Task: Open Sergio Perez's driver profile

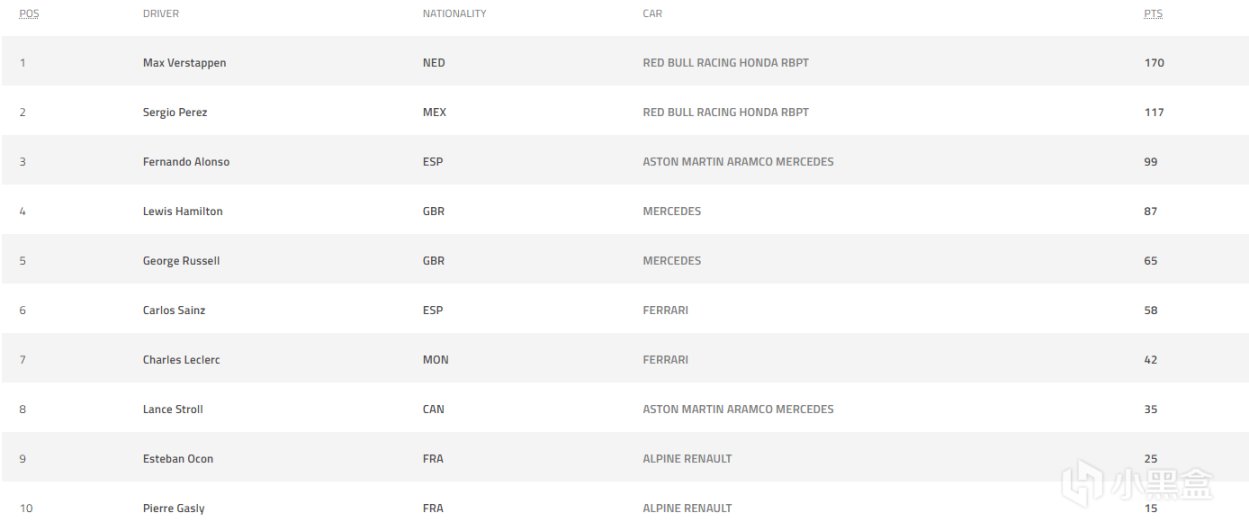Action: tap(176, 112)
